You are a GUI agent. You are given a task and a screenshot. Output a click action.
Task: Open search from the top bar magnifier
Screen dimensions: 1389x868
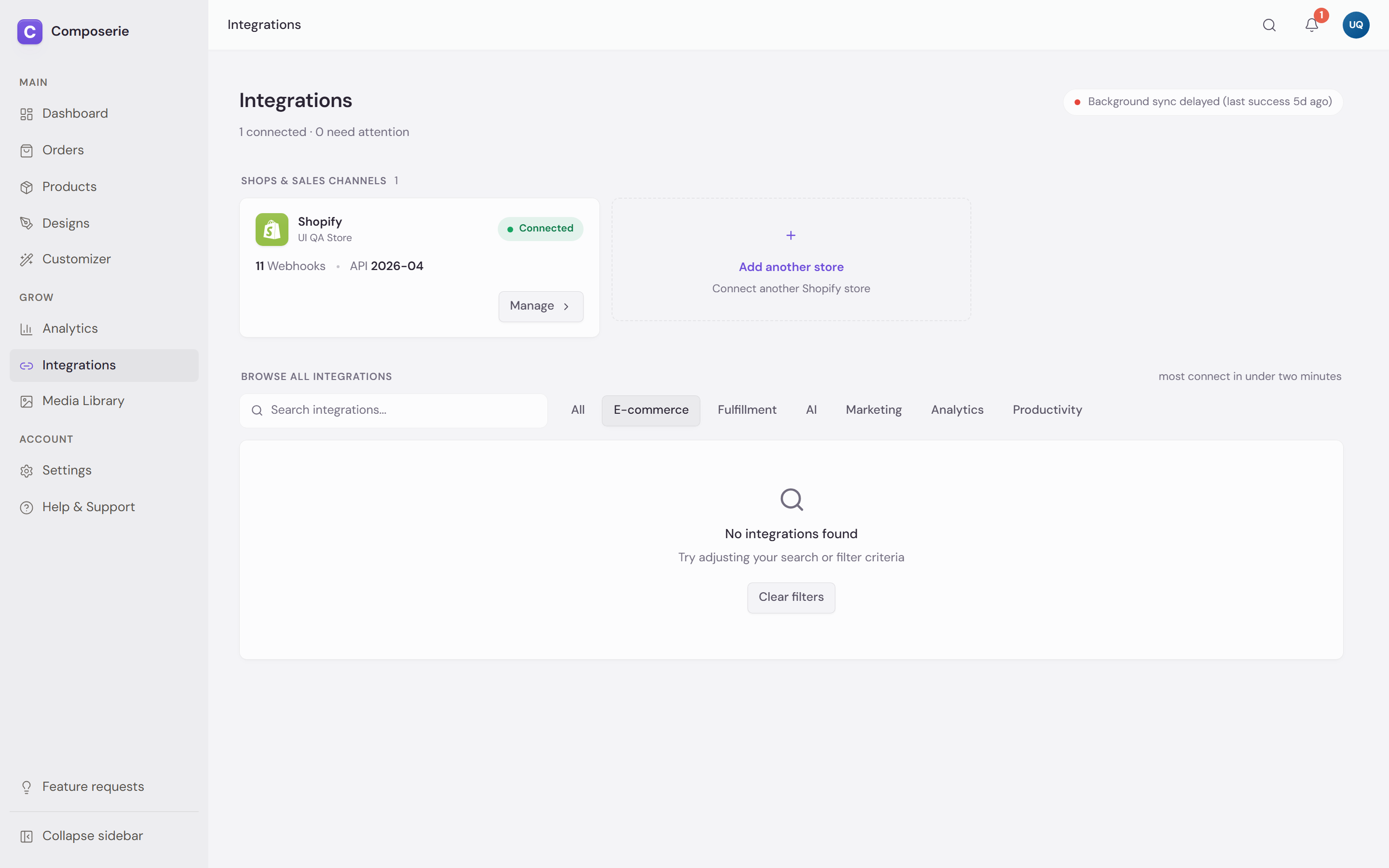(x=1269, y=25)
